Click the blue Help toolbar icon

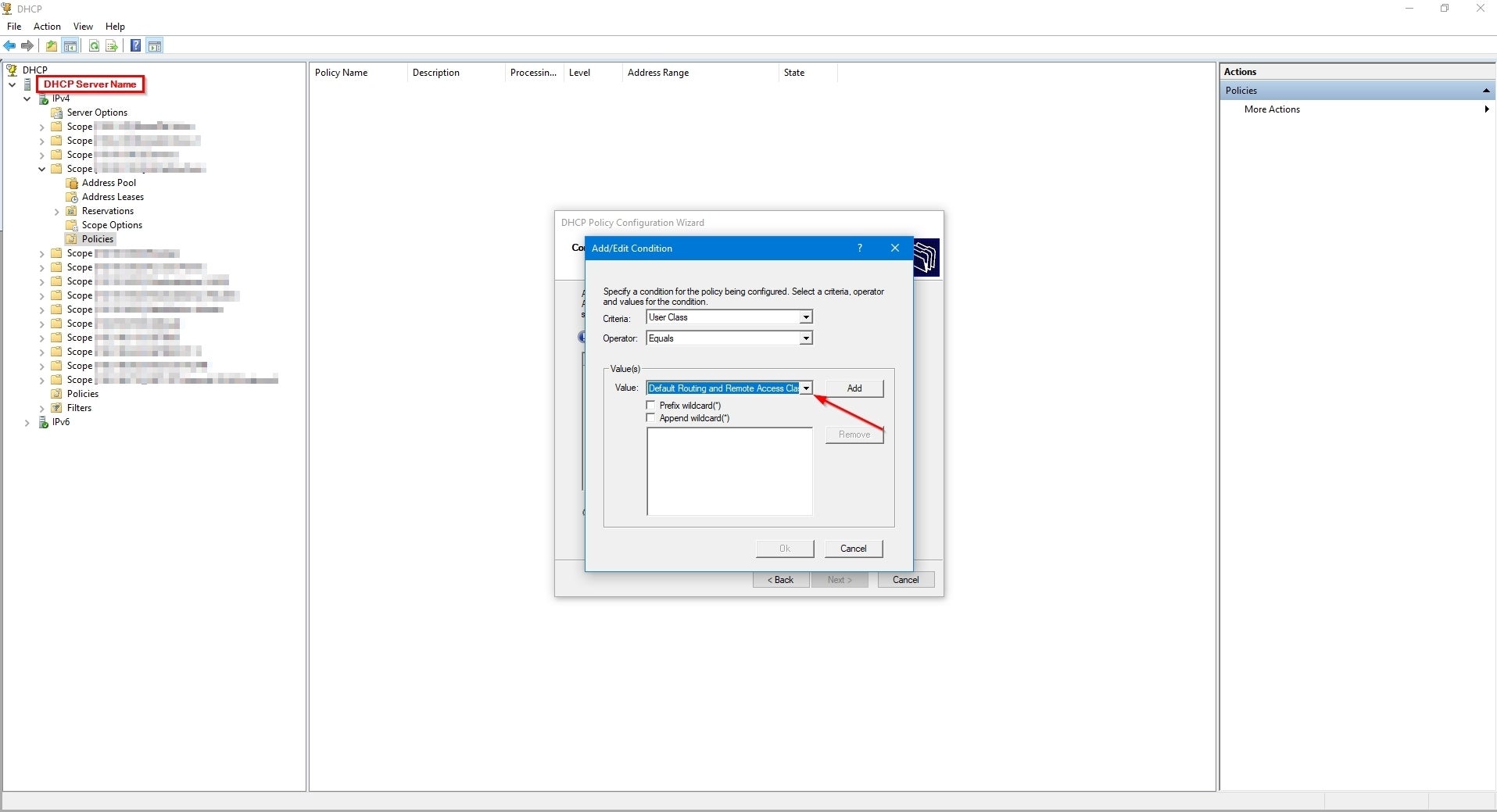point(135,46)
